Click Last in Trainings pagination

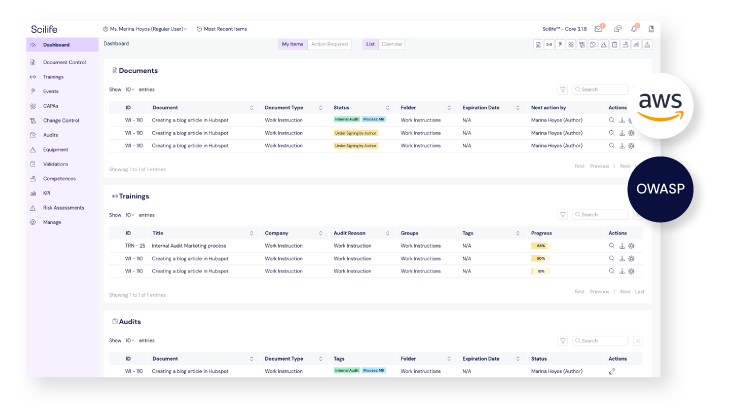tap(640, 291)
